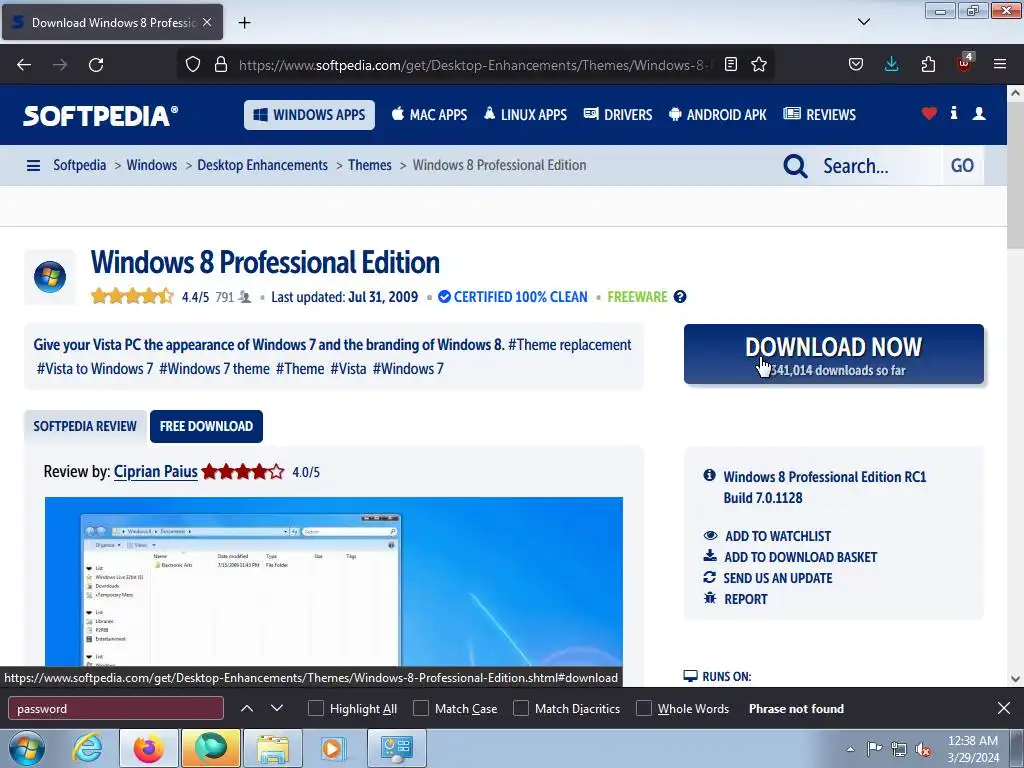Click the info icon in header
Image resolution: width=1024 pixels, height=768 pixels.
(x=954, y=113)
